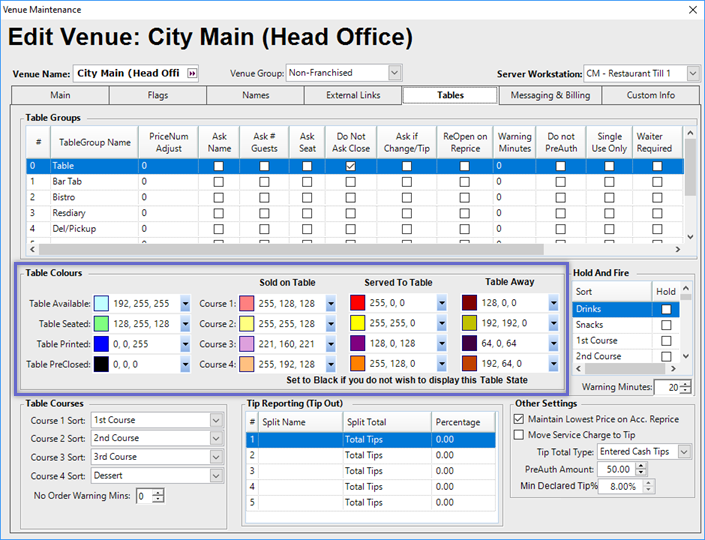This screenshot has width=705, height=540.
Task: Open Course 2 Served To Table colour arrow
Action: (x=442, y=324)
